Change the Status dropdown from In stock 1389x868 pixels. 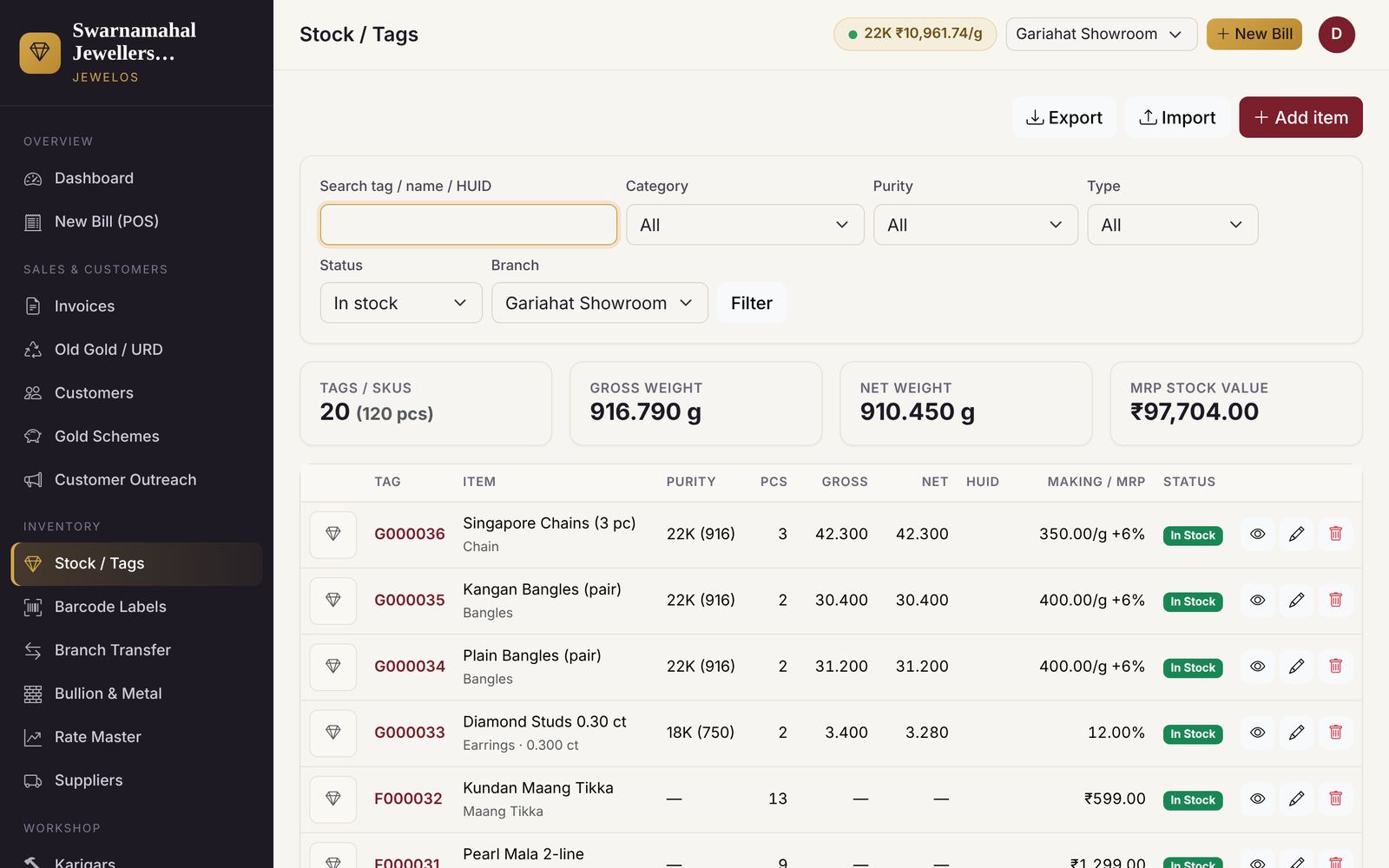401,303
